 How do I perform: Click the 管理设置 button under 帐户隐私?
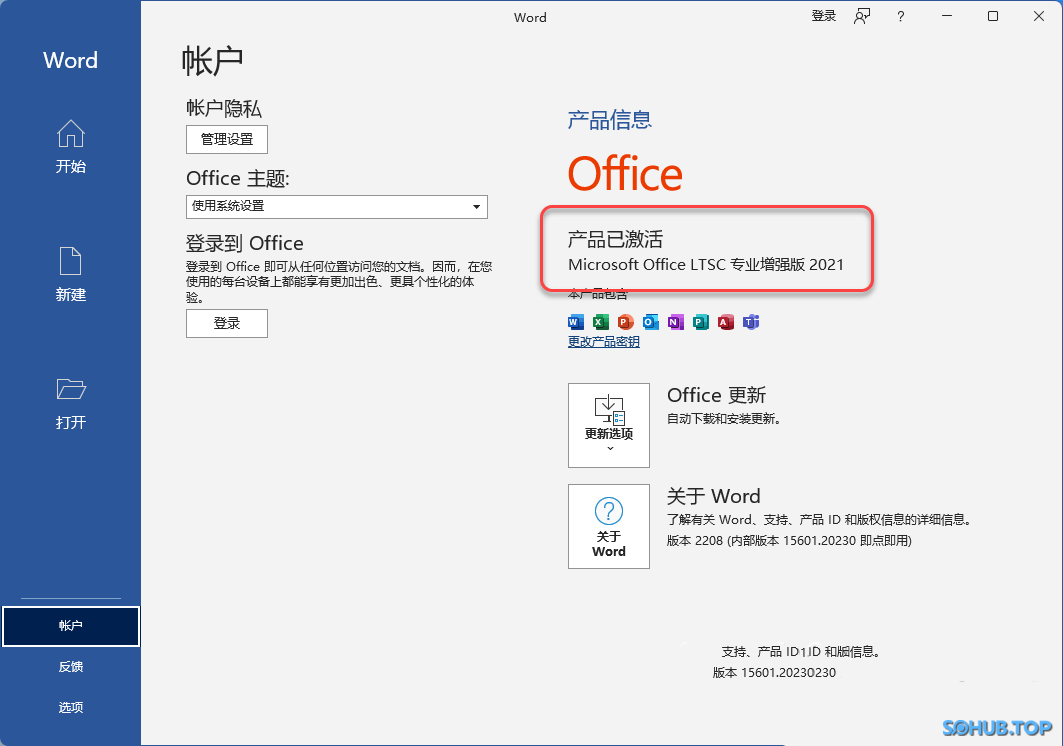[x=227, y=139]
